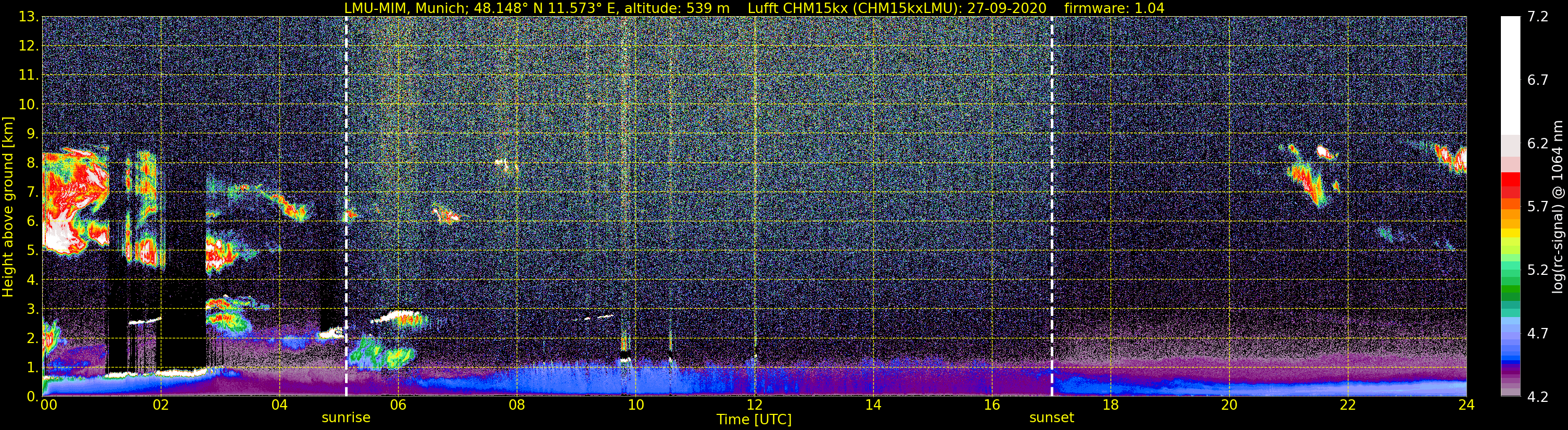The image size is (1568, 430).
Task: Click the 10 time axis tick label
Action: click(x=635, y=405)
